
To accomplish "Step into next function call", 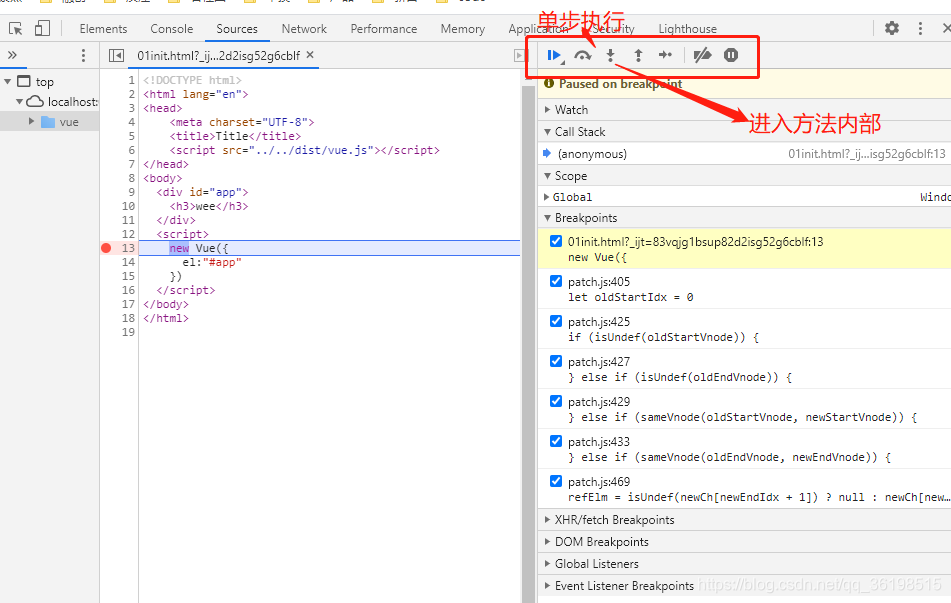I will click(611, 56).
